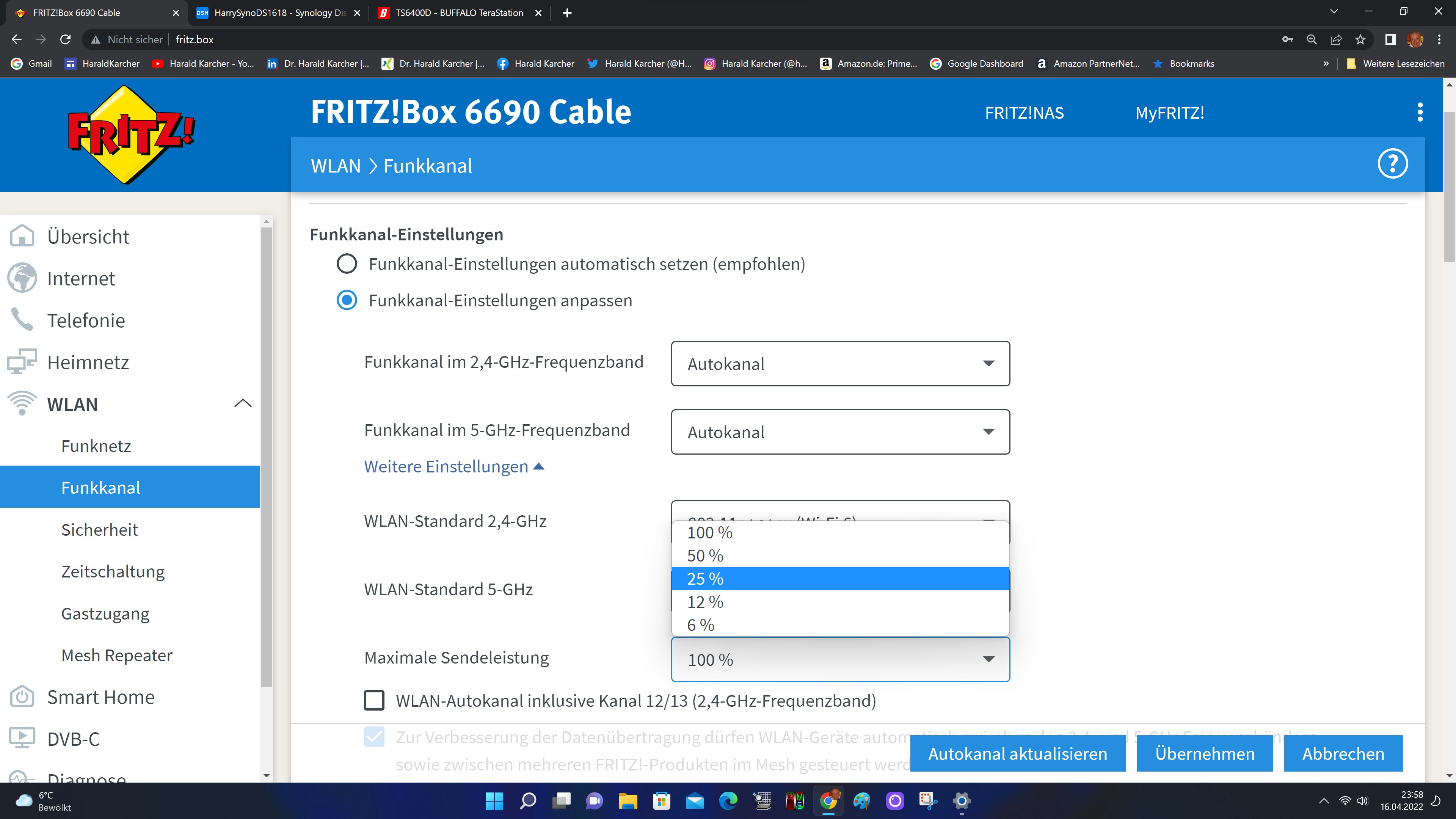Select Funkkanal-Einstellungen anpassen radio button
Screen dimensions: 1456x819
(347, 300)
